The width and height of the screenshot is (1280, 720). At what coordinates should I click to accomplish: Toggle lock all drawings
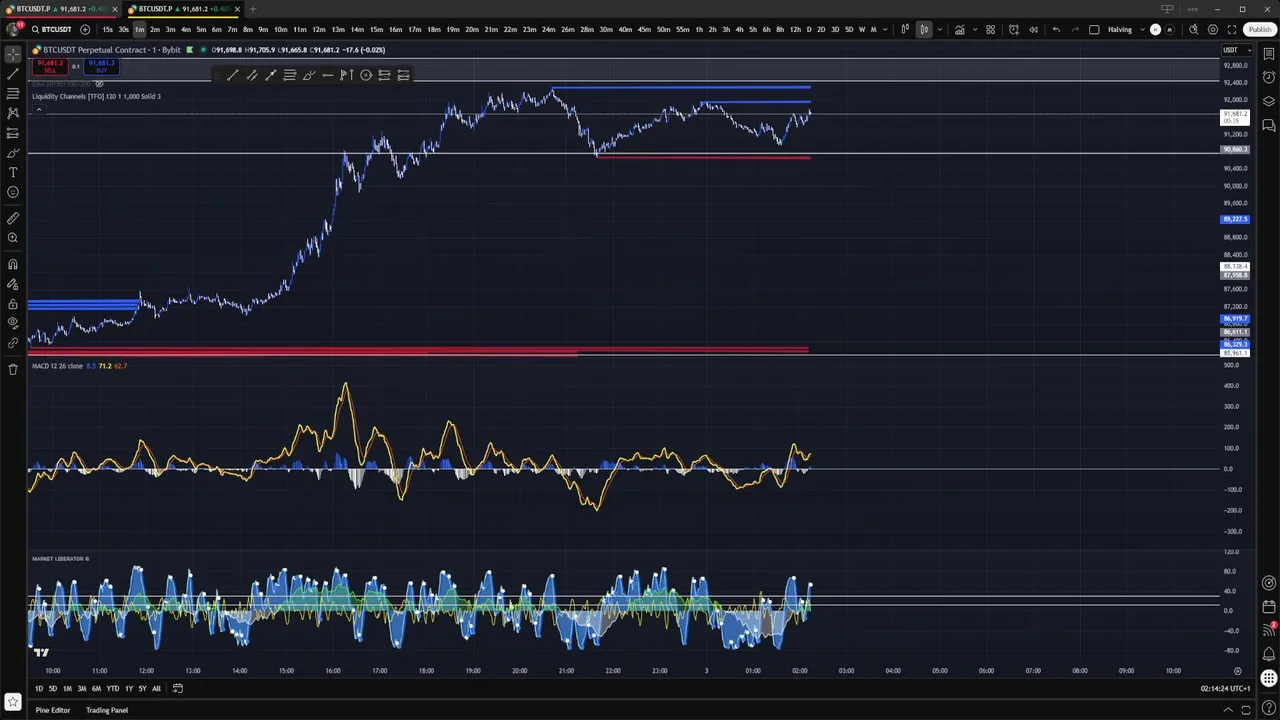click(13, 303)
